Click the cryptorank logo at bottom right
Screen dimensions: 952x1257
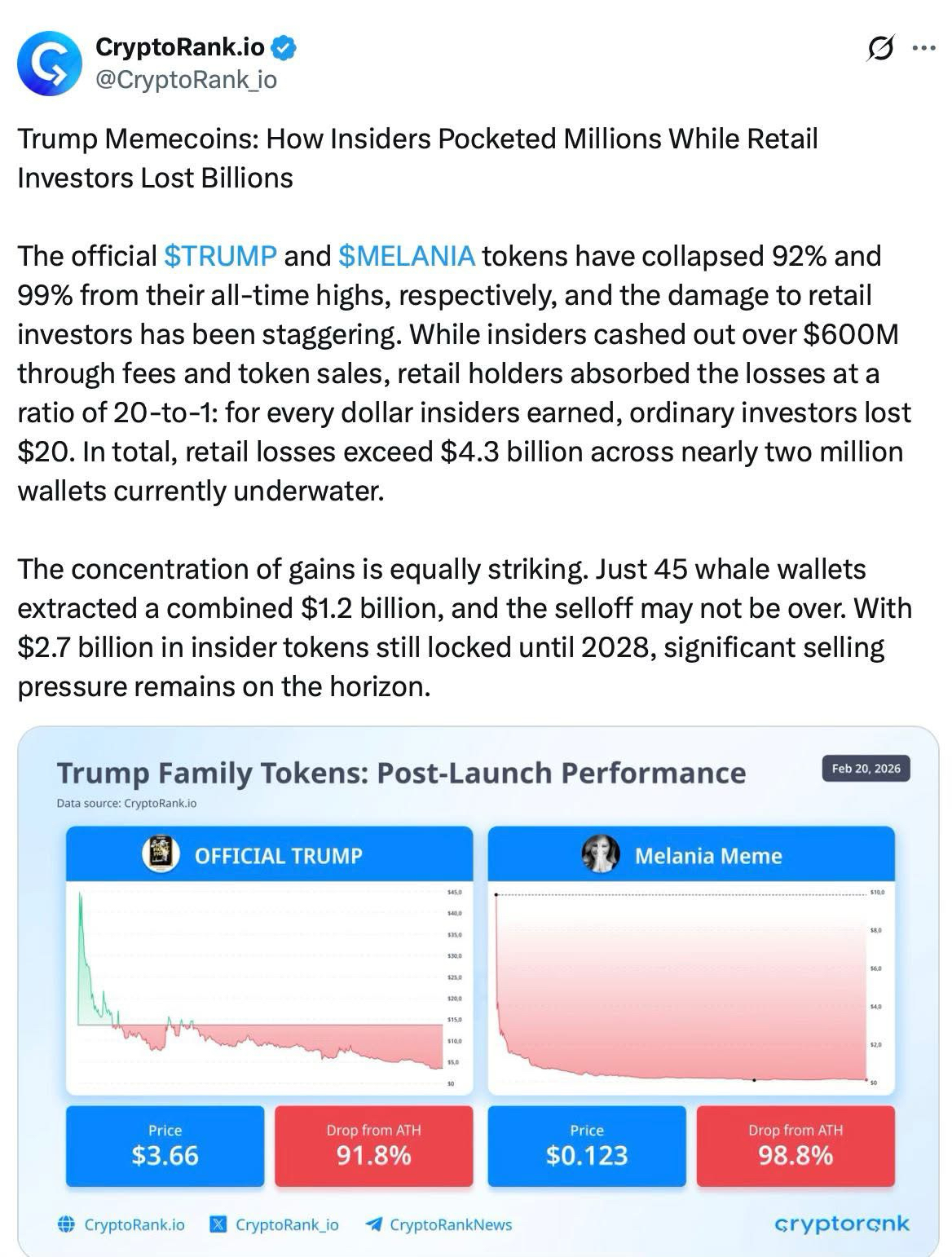pos(841,1224)
